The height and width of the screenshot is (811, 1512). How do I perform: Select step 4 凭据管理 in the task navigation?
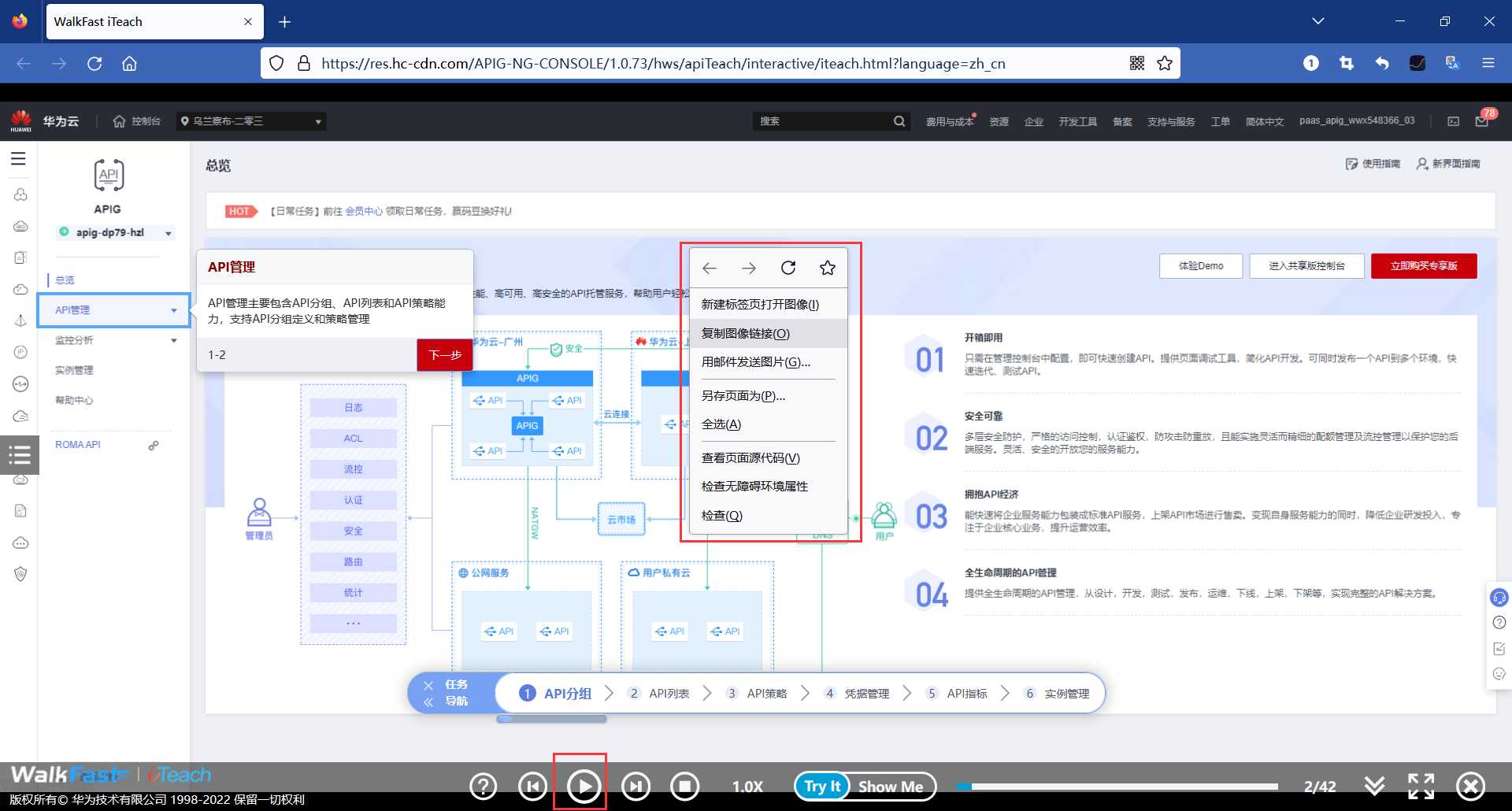click(x=856, y=694)
